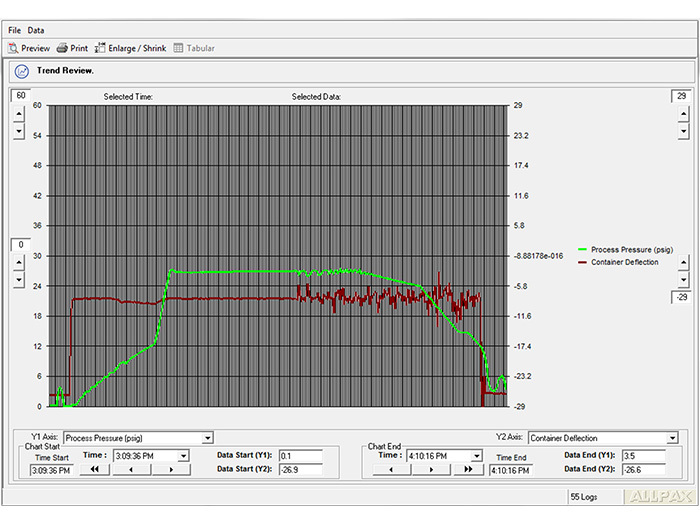The width and height of the screenshot is (700, 525).
Task: Click the Tabular toolbar button
Action: coord(192,48)
